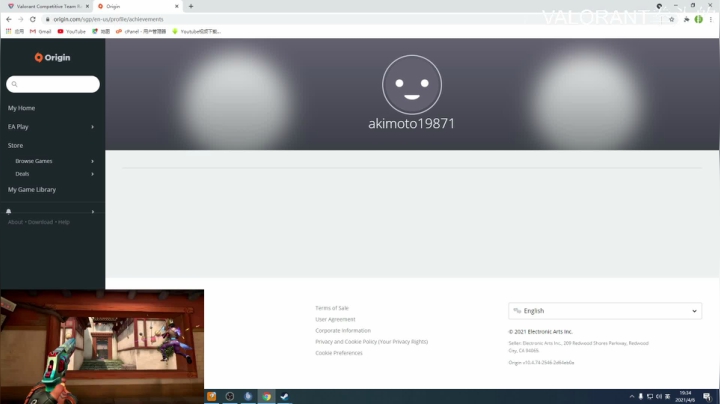Show hidden system tray icons
This screenshot has height=404, width=720.
tap(632, 397)
